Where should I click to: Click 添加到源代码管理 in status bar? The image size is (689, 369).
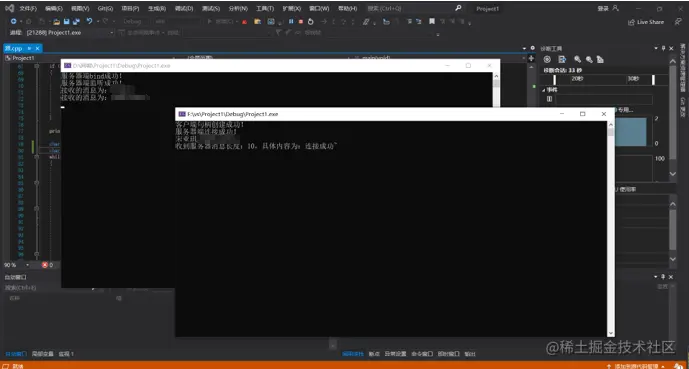(636, 366)
